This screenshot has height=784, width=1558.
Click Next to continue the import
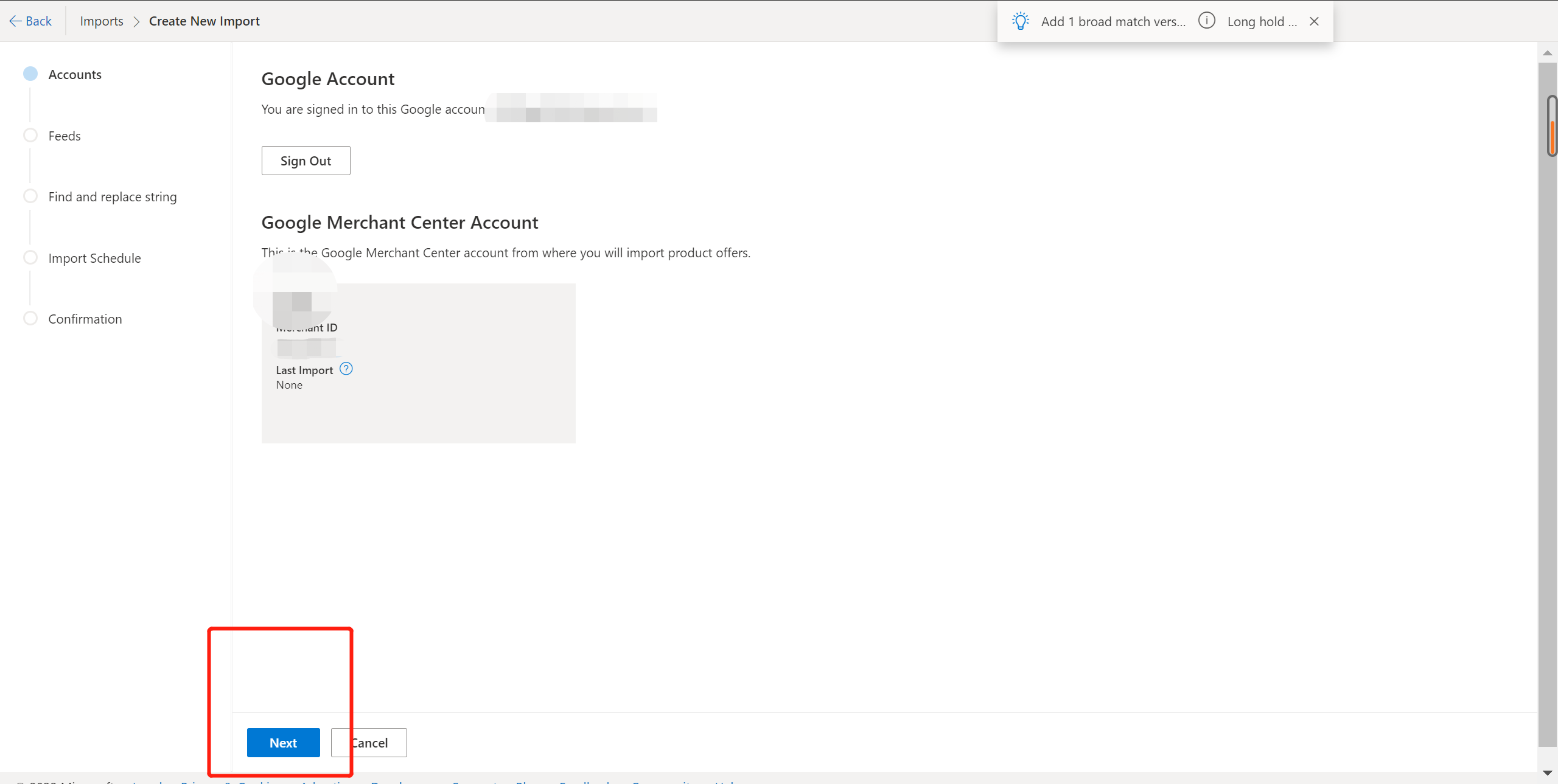[284, 743]
